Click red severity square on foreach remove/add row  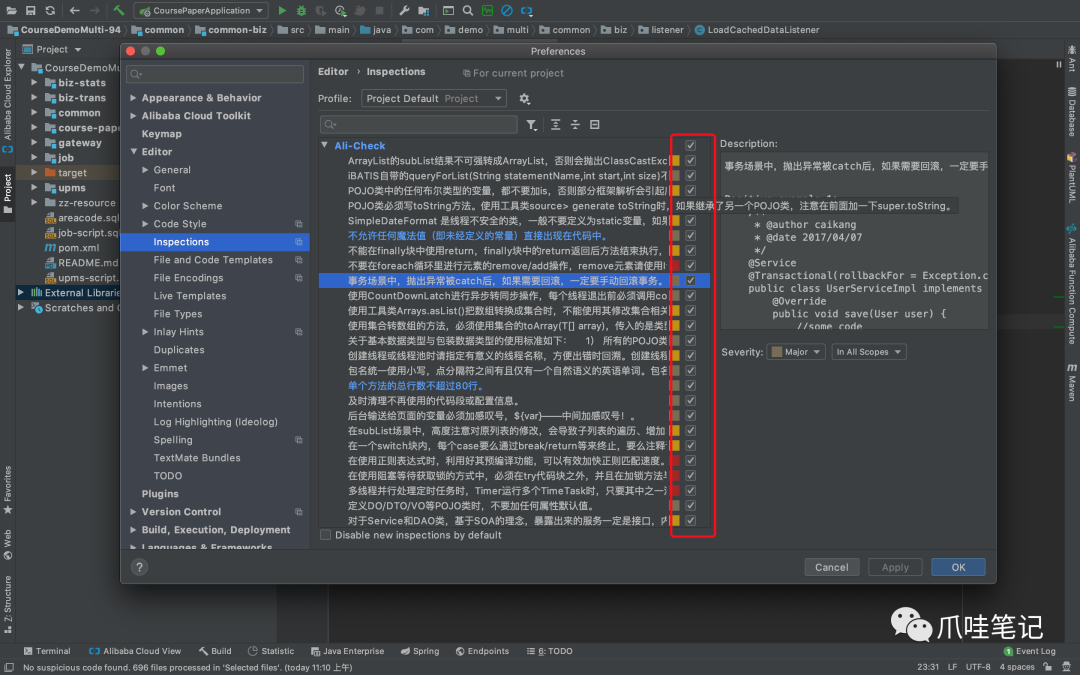pos(676,265)
